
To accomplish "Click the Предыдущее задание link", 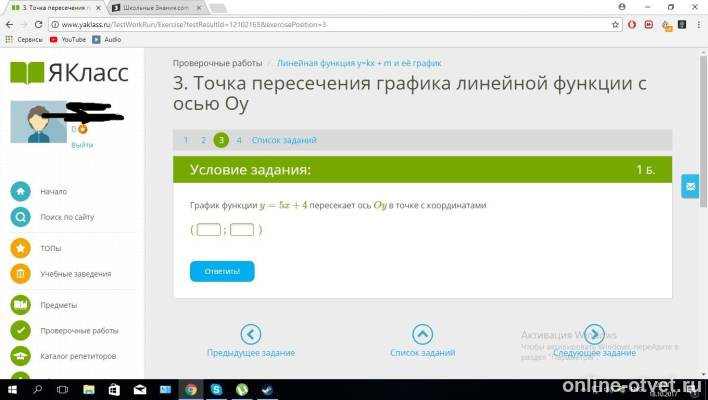I will click(x=251, y=353).
